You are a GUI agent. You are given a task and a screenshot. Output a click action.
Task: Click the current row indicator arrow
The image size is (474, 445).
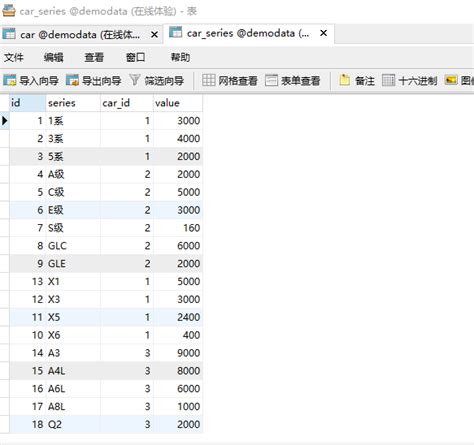4,121
